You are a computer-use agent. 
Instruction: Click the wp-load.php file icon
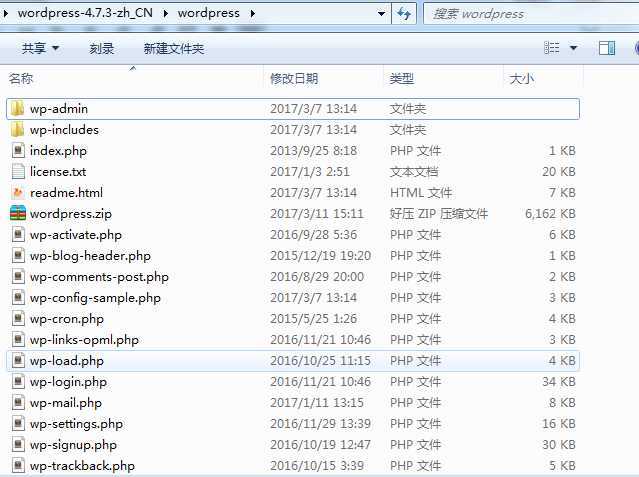tap(18, 361)
